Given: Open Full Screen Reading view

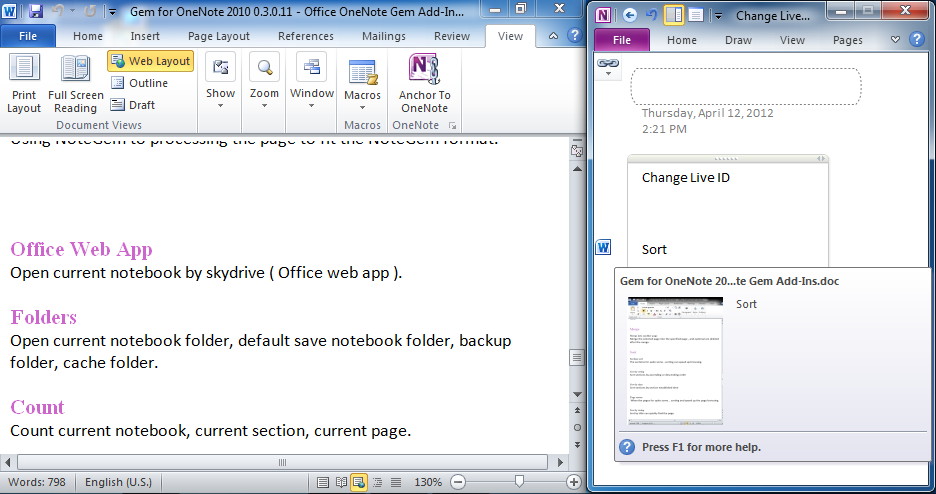Looking at the screenshot, I should point(75,84).
